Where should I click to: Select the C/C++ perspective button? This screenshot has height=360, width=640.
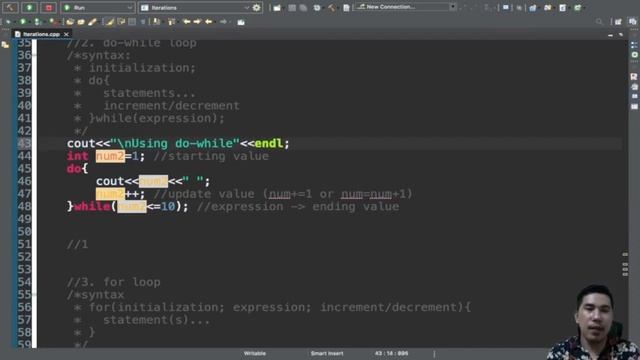click(x=633, y=22)
